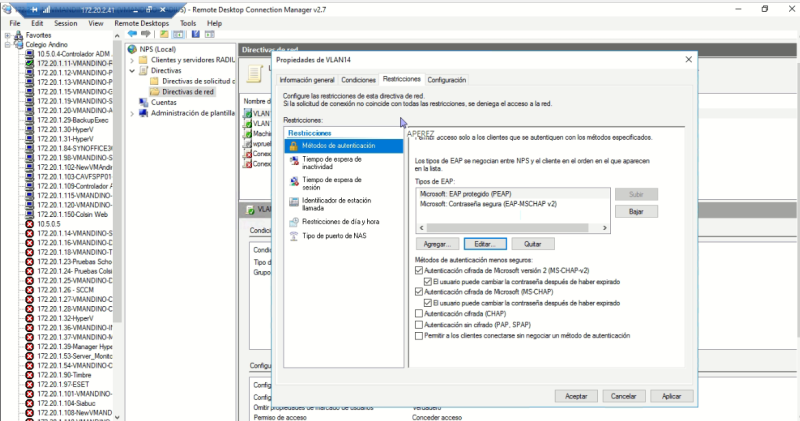Viewport: 800px width, 421px height.
Task: Open Clientes y servidores RADIUS folder
Action: tap(192, 60)
